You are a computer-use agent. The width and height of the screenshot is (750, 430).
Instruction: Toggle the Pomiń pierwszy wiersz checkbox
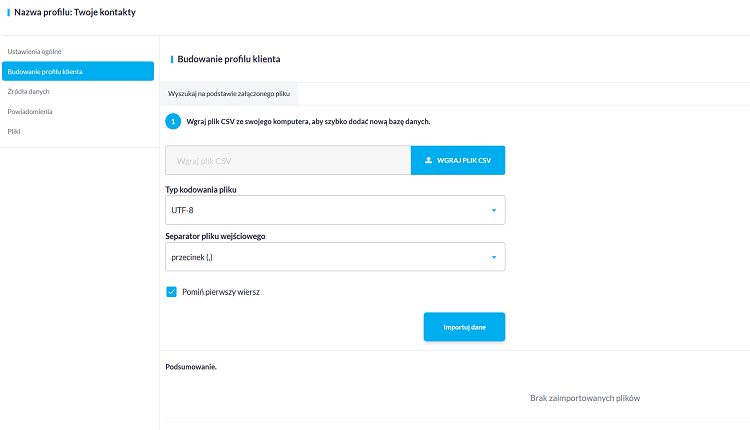tap(171, 292)
